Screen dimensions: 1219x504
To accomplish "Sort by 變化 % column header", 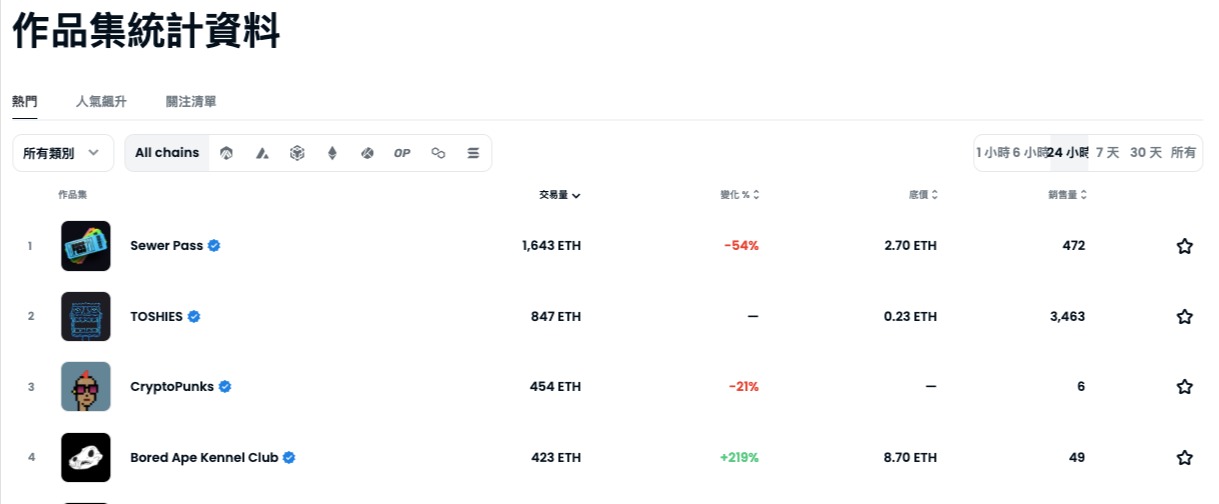I will (740, 195).
